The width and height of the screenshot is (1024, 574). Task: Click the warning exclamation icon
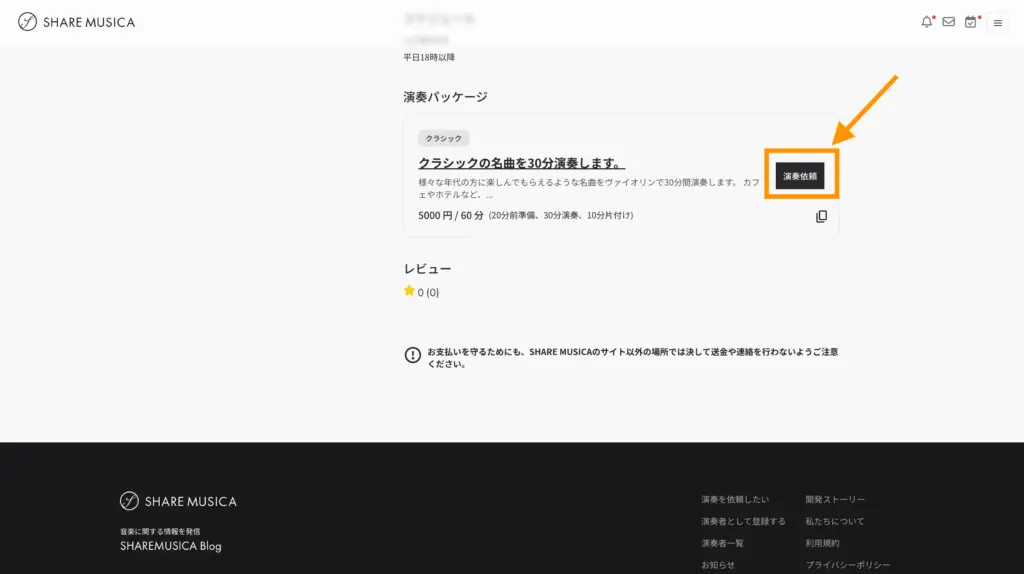click(412, 355)
